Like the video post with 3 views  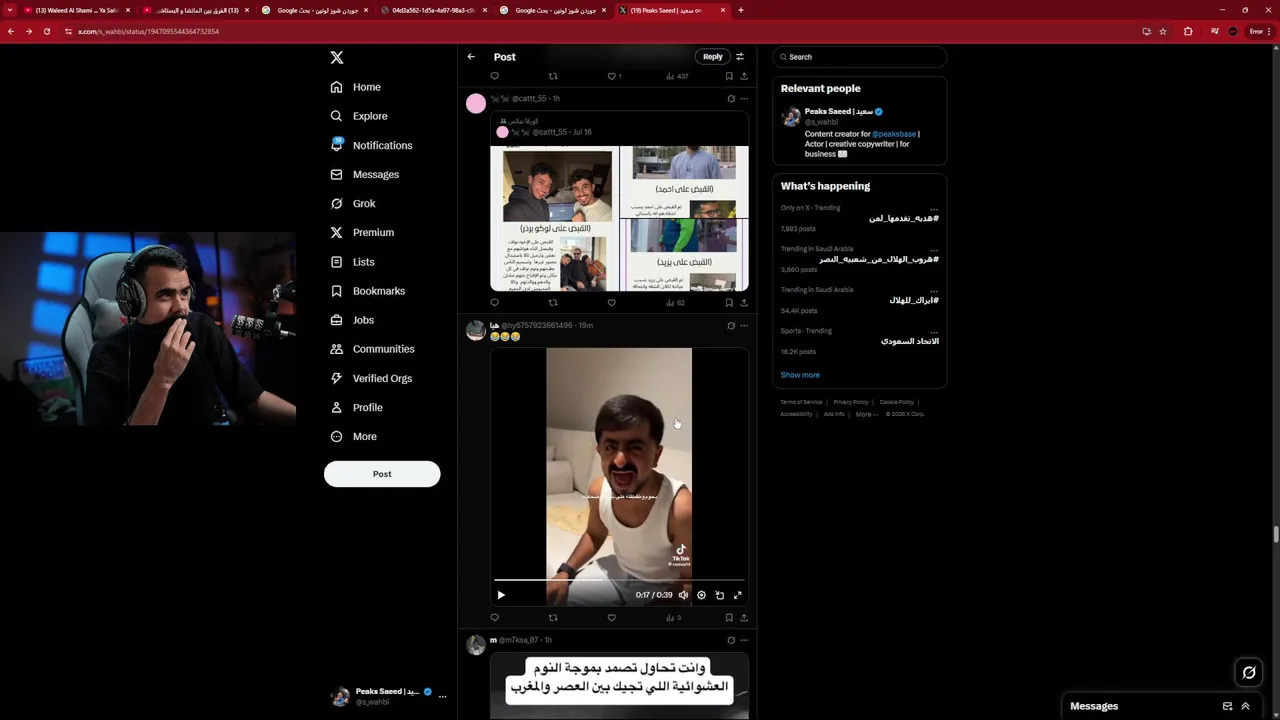[x=612, y=618]
